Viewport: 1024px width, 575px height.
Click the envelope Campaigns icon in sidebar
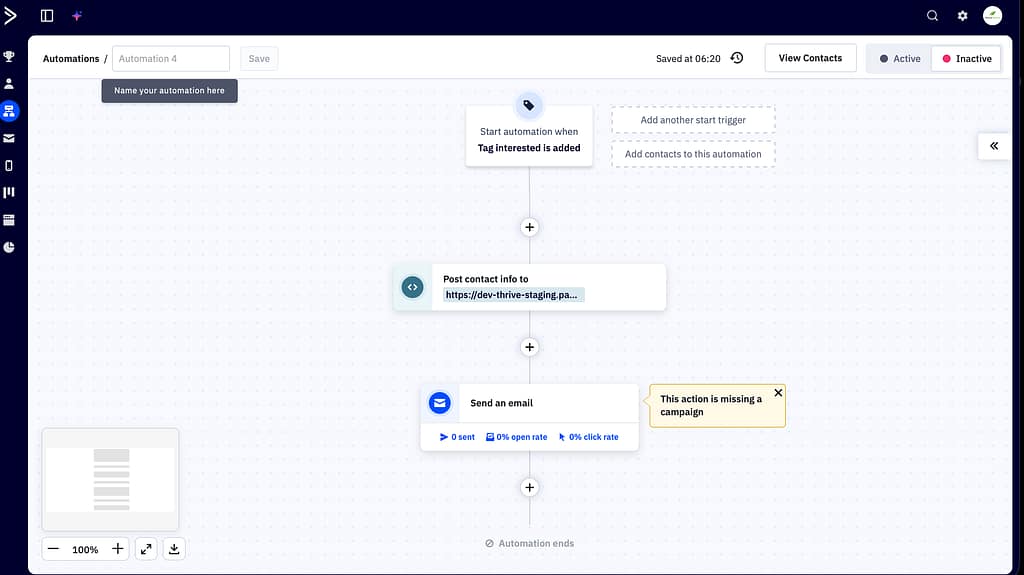pos(9,138)
